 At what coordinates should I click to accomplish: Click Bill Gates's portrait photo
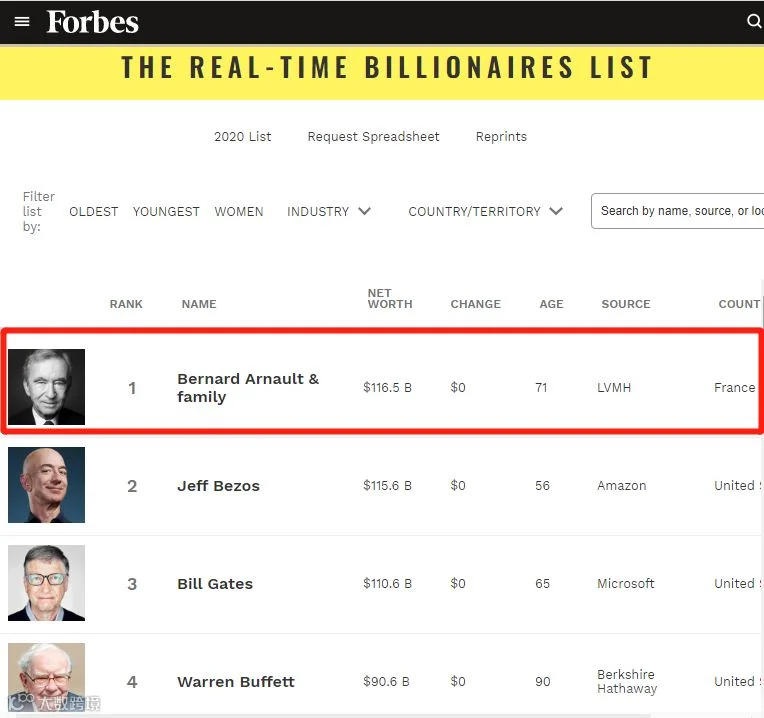click(47, 583)
